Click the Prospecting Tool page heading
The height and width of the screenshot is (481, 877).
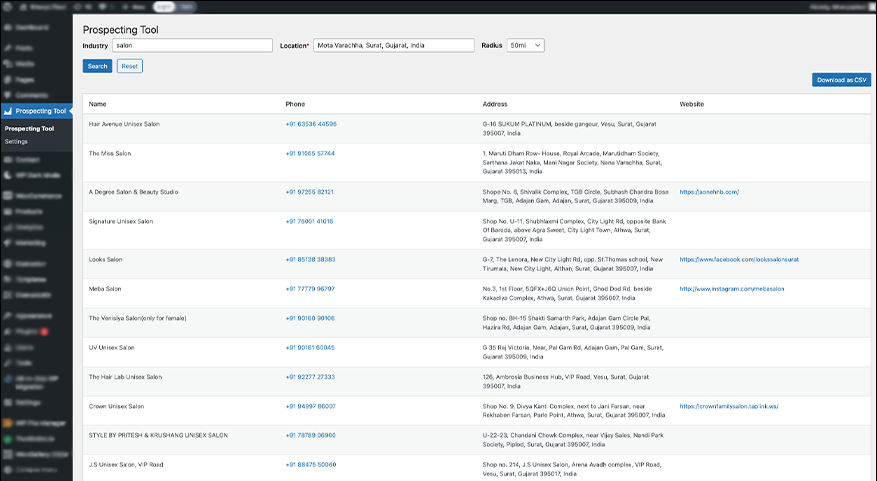pos(121,30)
